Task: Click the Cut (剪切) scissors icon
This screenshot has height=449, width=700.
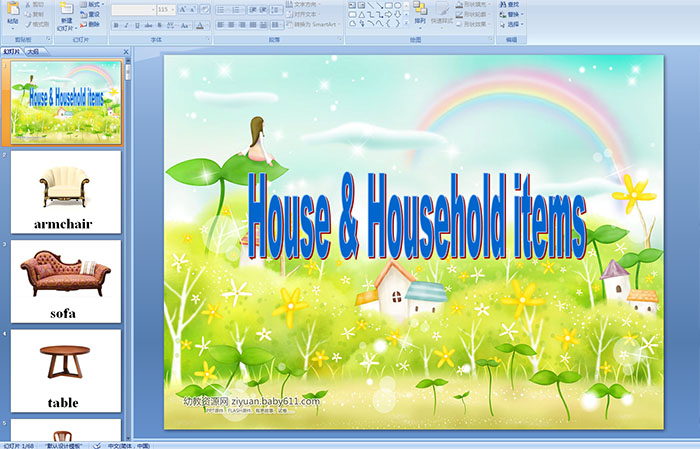Action: coord(28,4)
